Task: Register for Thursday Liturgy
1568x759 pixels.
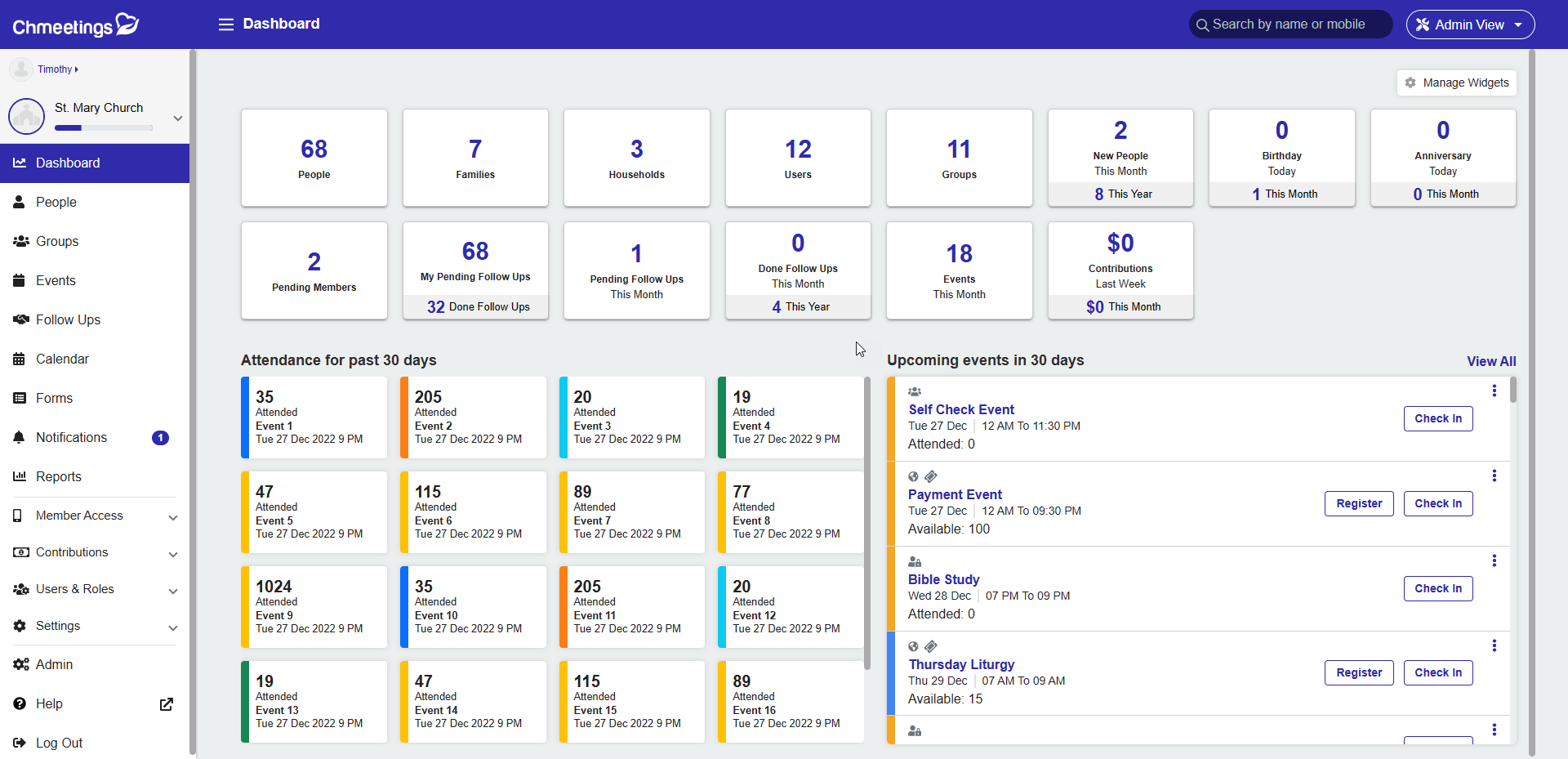Action: coord(1359,672)
